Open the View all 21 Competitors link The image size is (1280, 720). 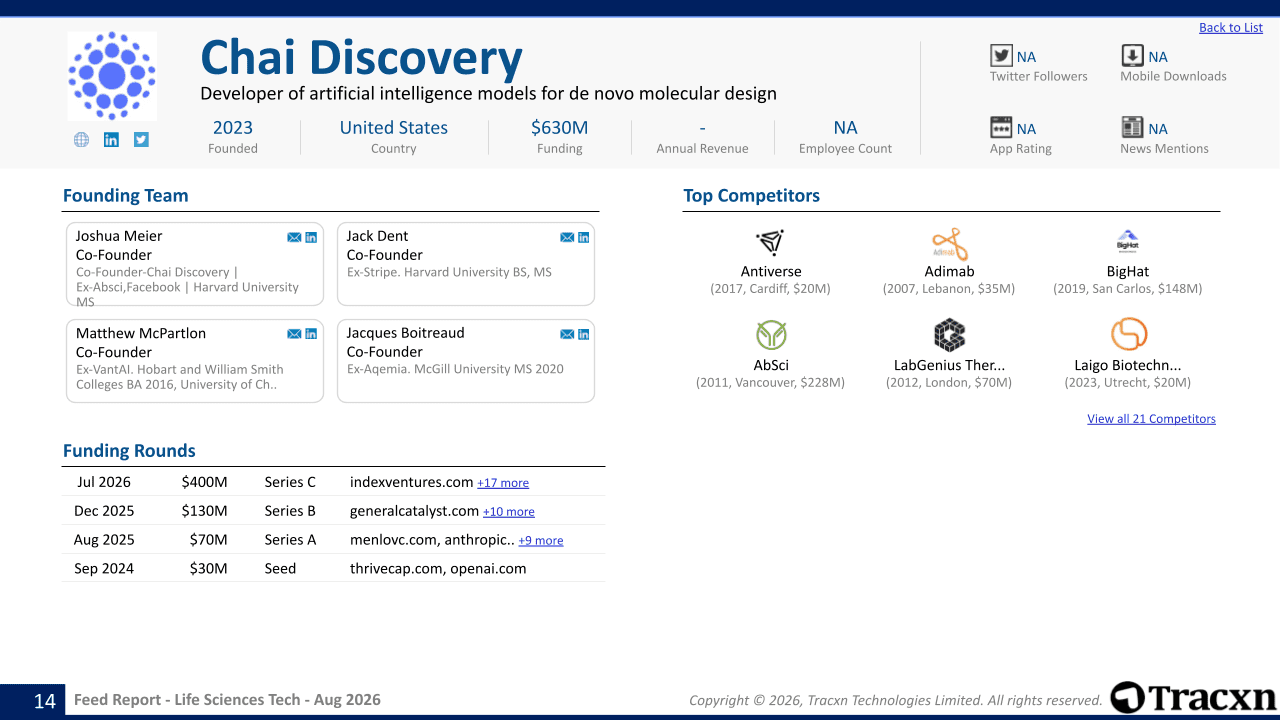[x=1151, y=419]
